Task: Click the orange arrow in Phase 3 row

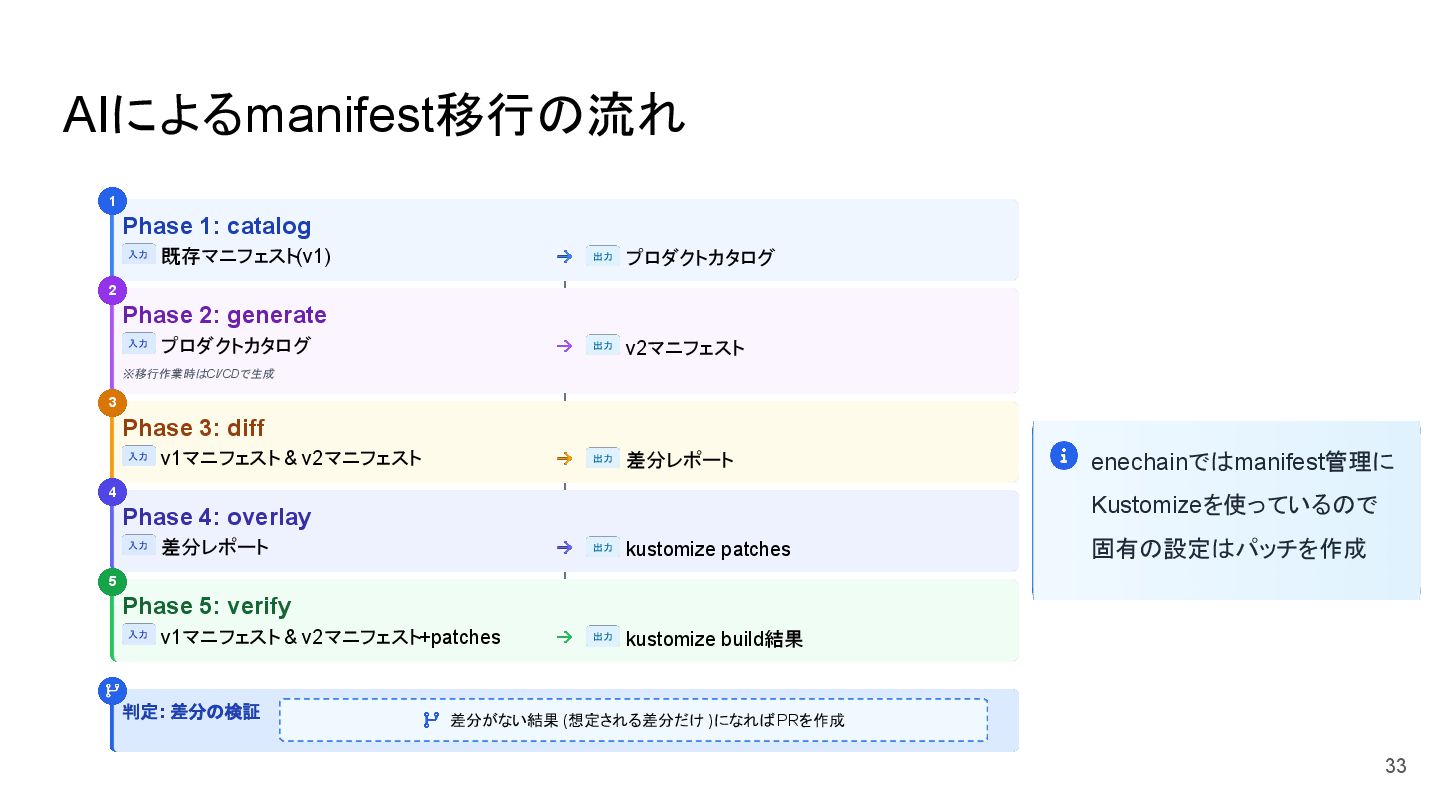Action: (x=564, y=459)
